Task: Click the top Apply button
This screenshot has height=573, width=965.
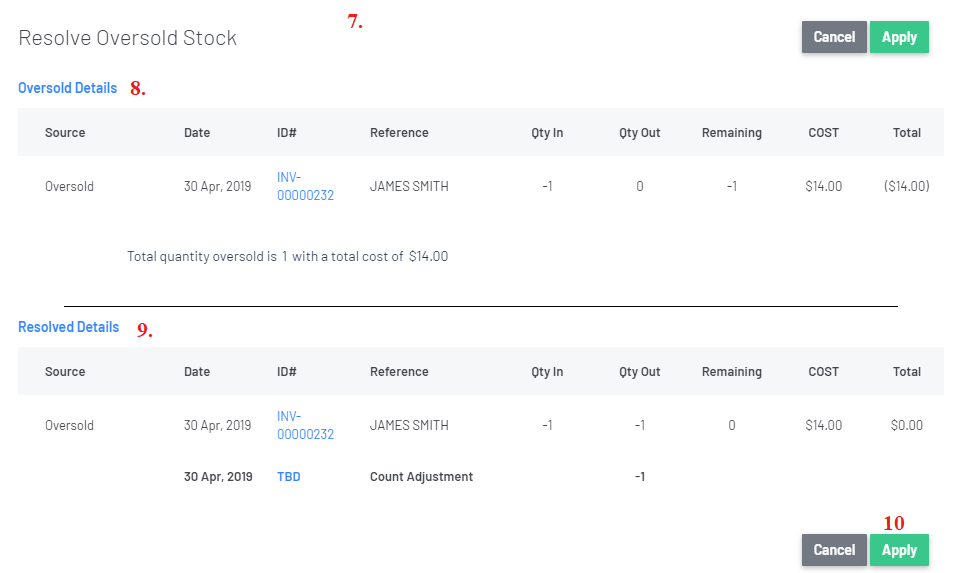Action: 899,37
